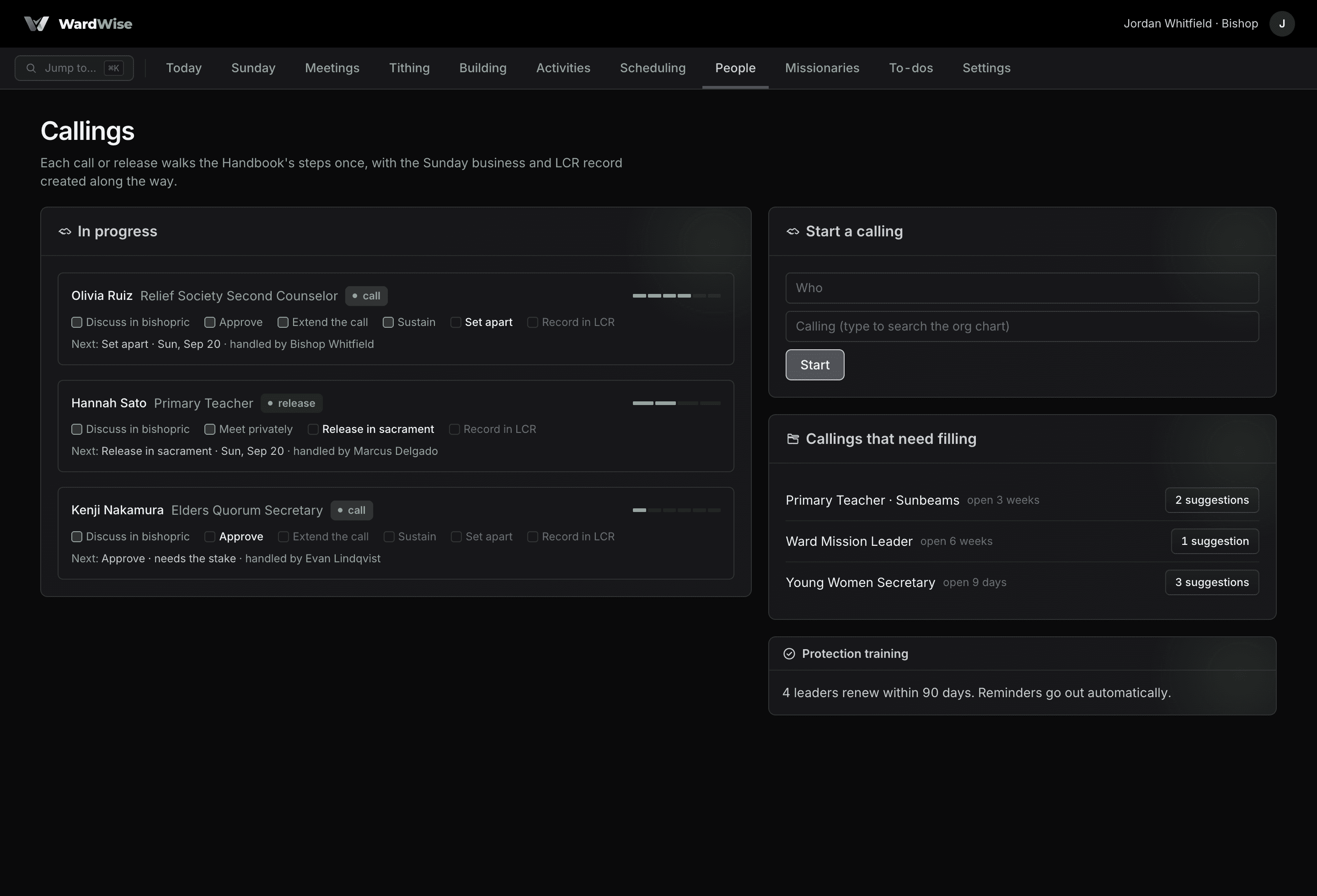Open the Settings tab
The image size is (1317, 896).
[x=987, y=68]
